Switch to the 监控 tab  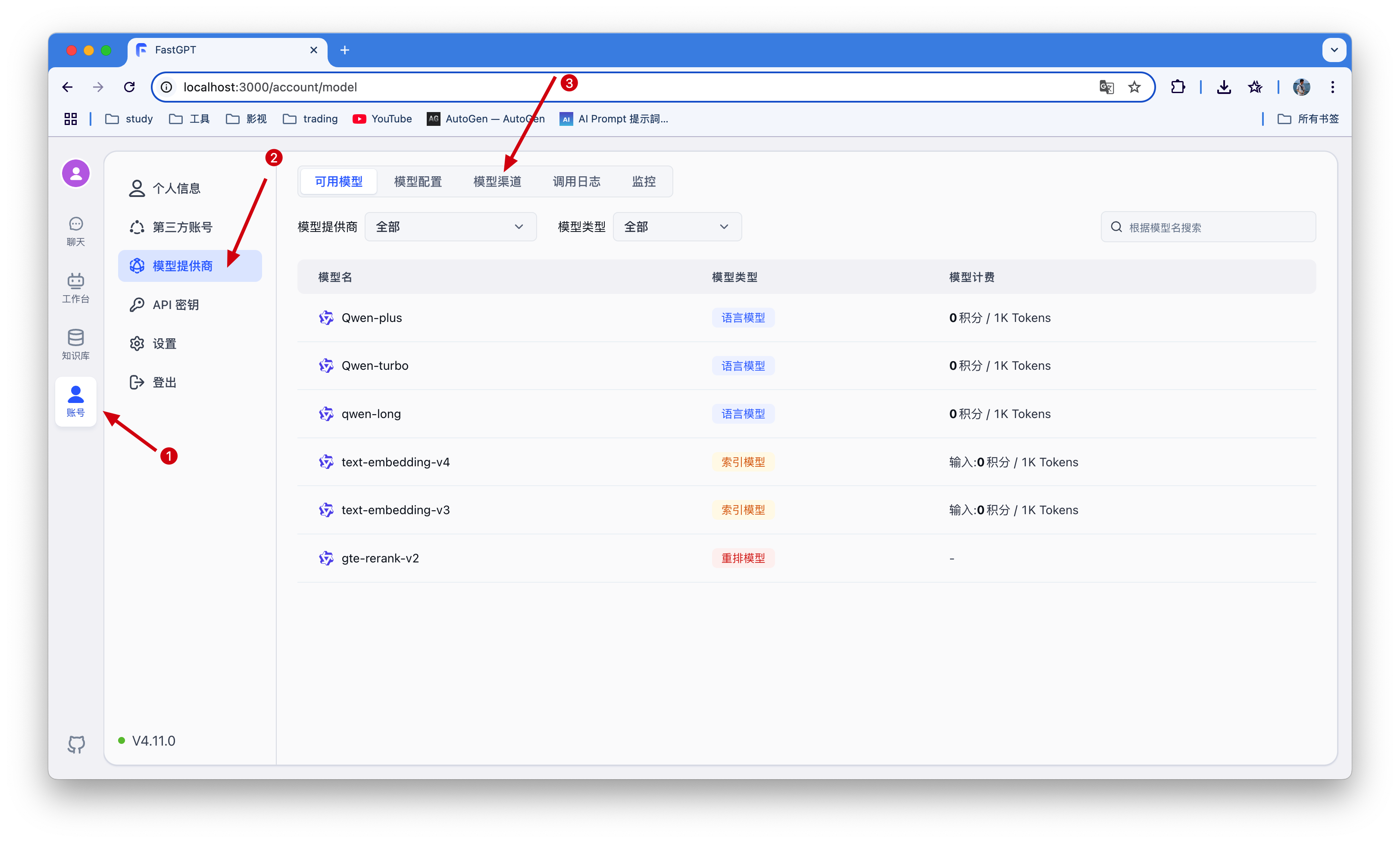[x=644, y=181]
